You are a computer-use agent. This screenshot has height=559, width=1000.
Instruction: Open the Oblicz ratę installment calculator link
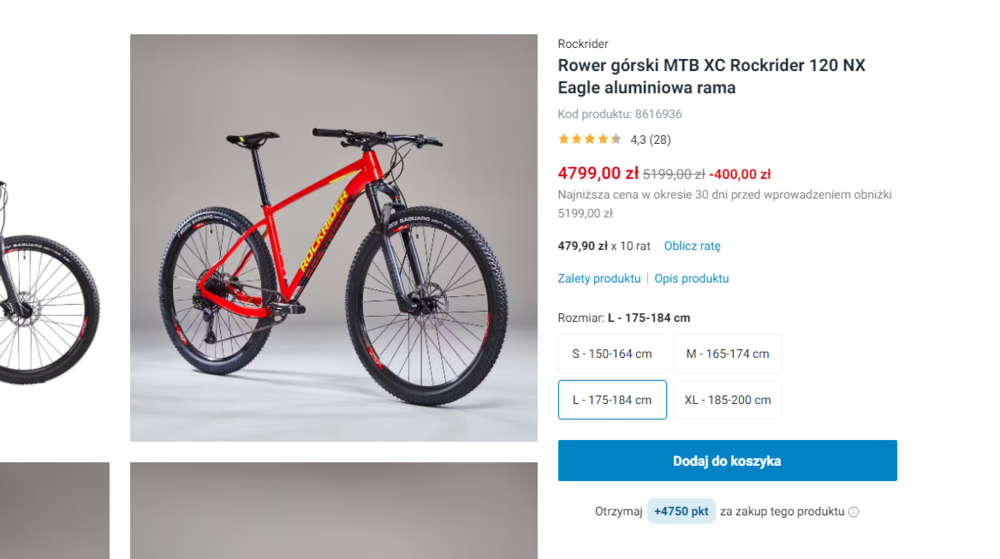click(692, 246)
